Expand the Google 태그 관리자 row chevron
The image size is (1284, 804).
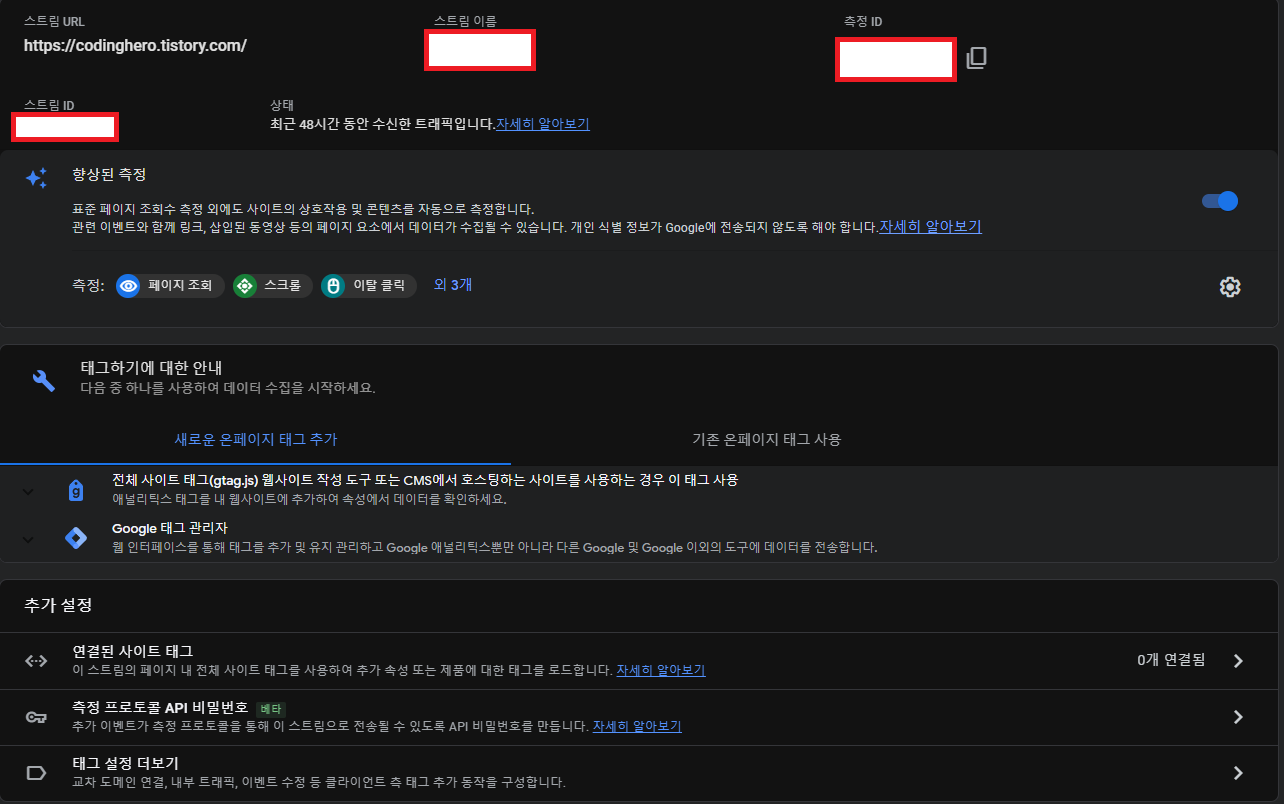(x=28, y=539)
